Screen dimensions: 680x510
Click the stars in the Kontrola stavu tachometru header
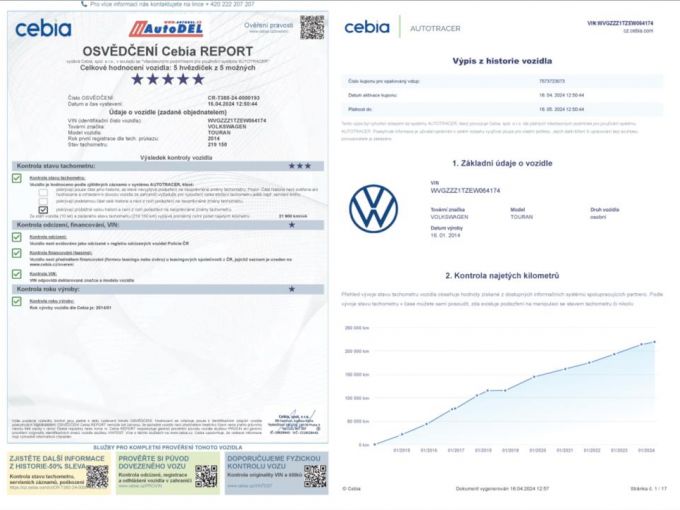click(x=300, y=166)
